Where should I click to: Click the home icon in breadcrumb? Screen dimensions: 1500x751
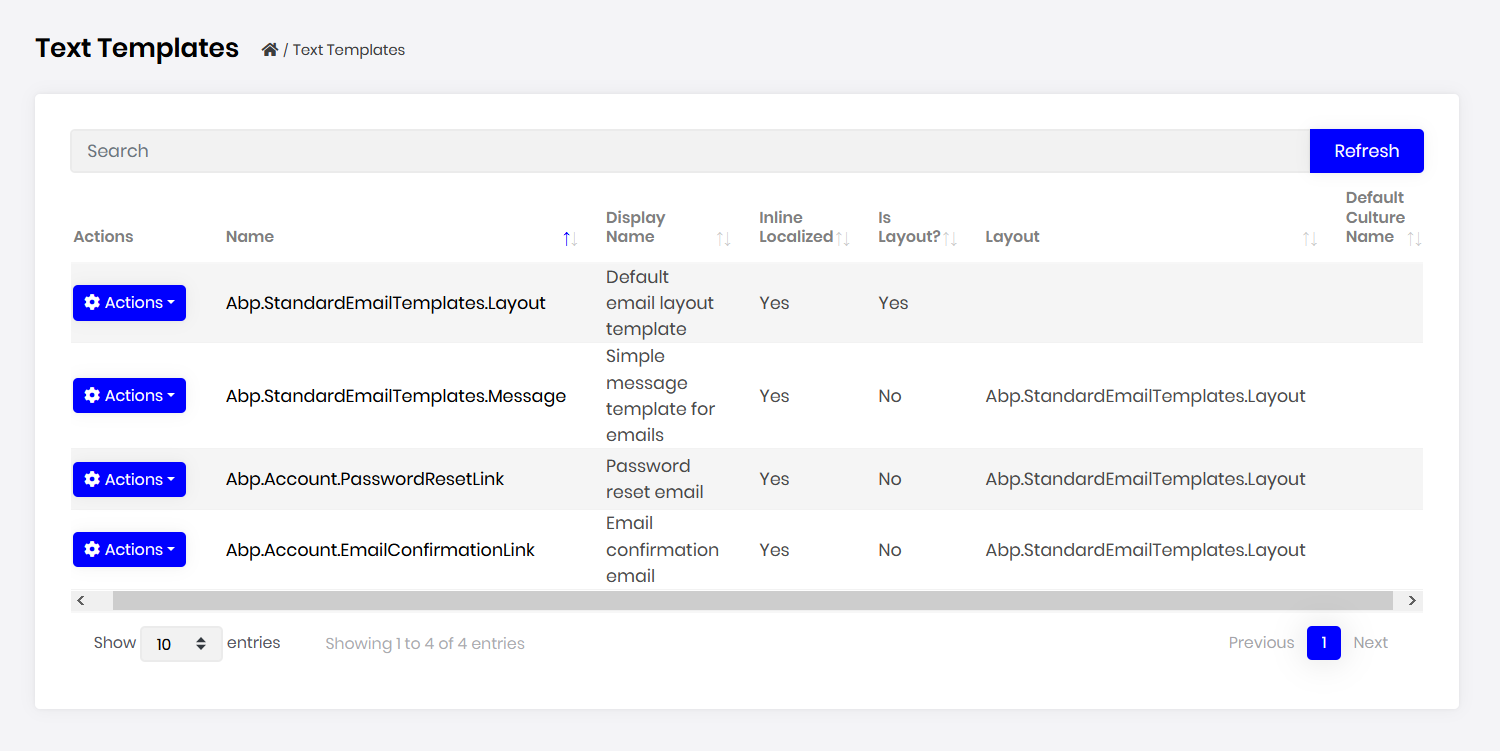269,50
